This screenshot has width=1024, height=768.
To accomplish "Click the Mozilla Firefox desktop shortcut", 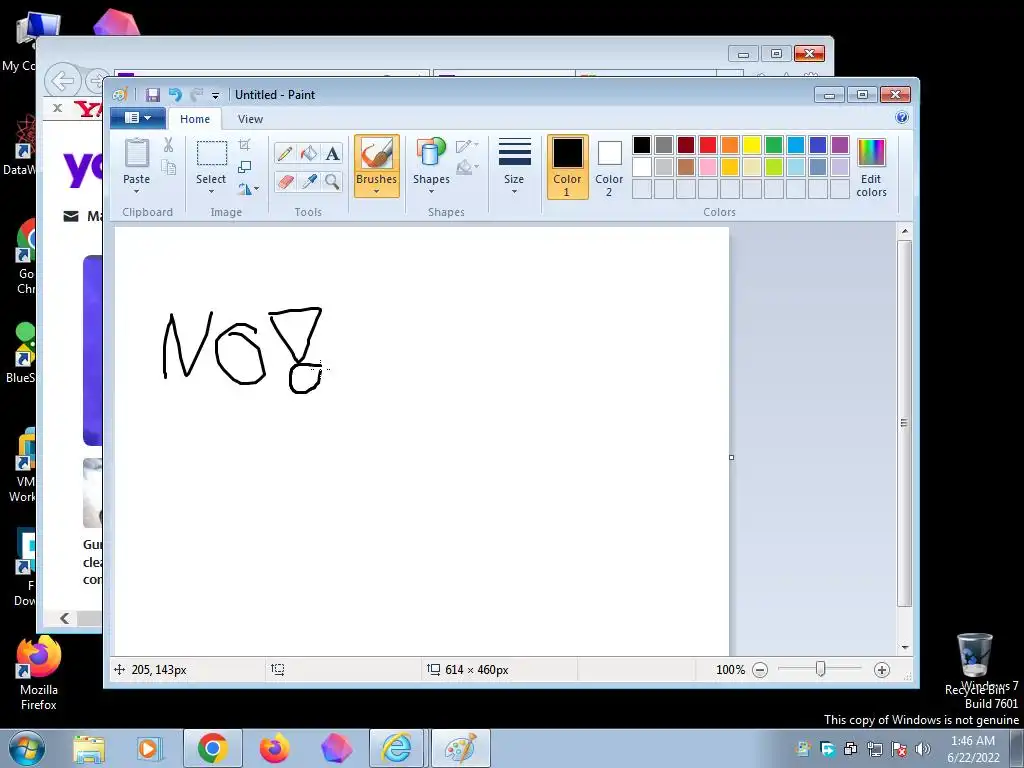I will (x=39, y=674).
